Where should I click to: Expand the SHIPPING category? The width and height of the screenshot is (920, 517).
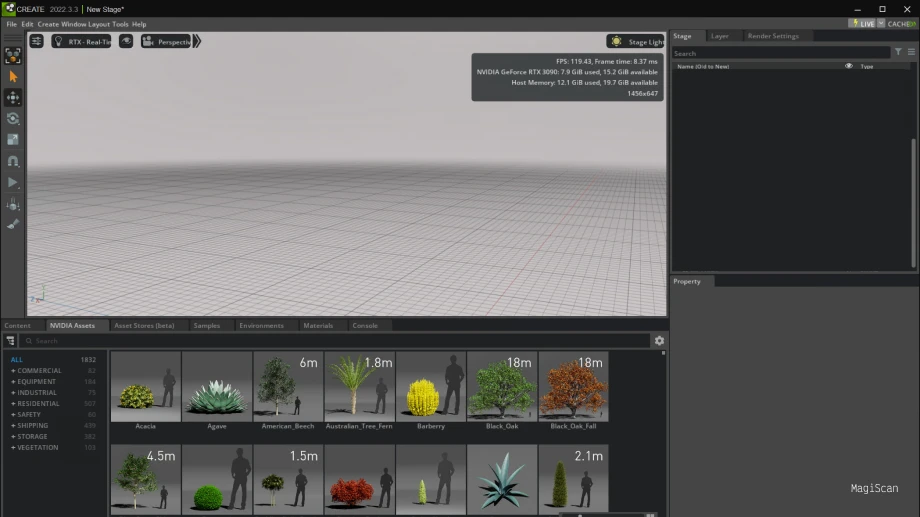tap(13, 425)
